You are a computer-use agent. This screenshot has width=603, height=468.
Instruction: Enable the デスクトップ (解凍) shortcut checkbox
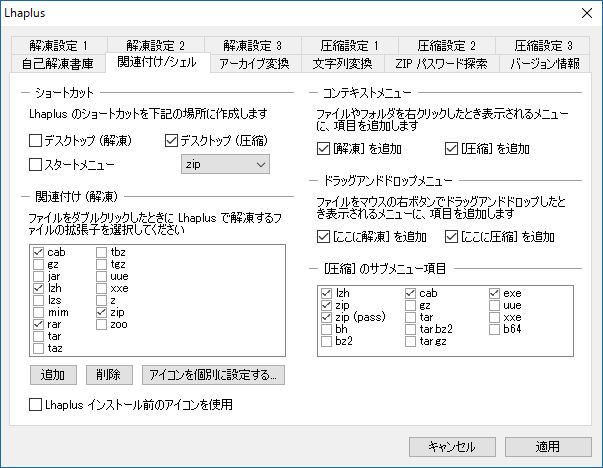point(37,140)
